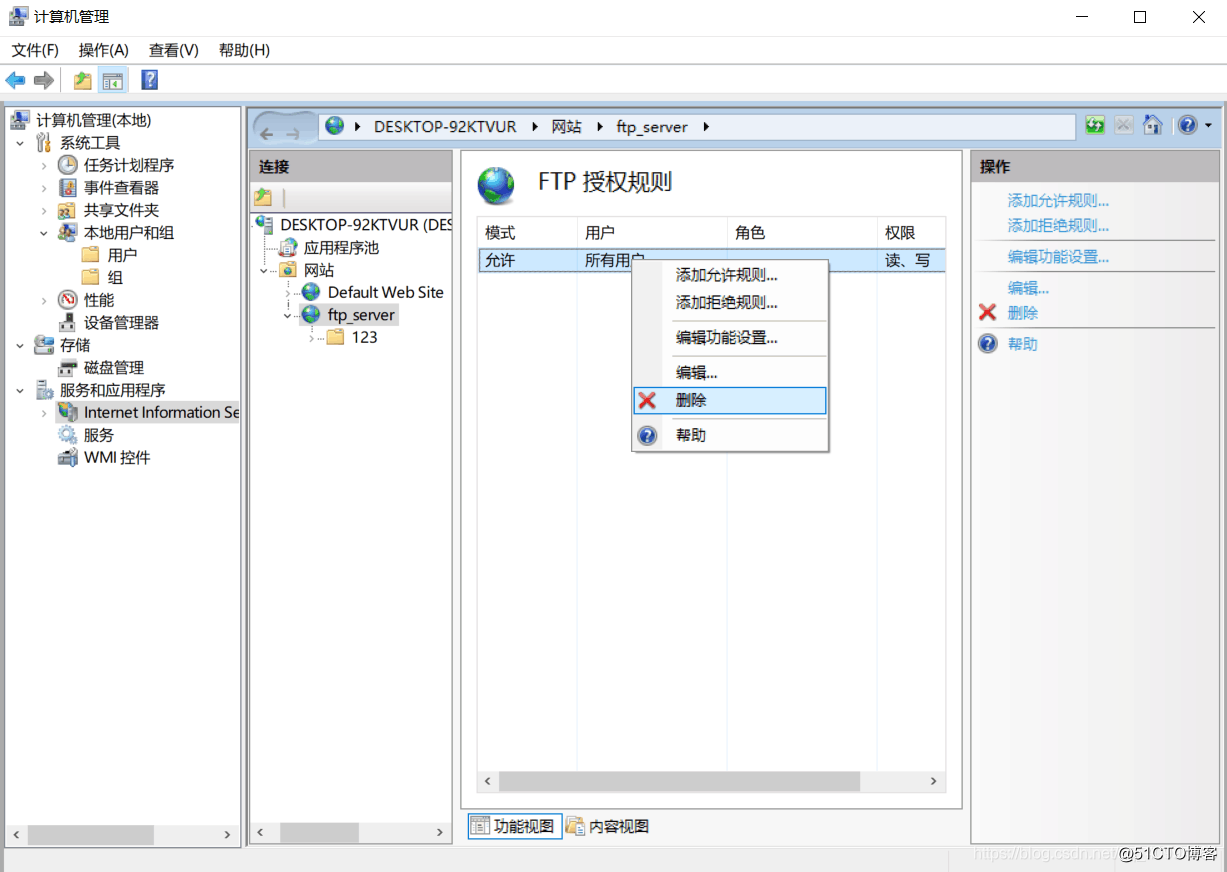Image resolution: width=1227 pixels, height=872 pixels.
Task: Click 添加拒绝规则 link in 操作 panel
Action: pos(1058,226)
